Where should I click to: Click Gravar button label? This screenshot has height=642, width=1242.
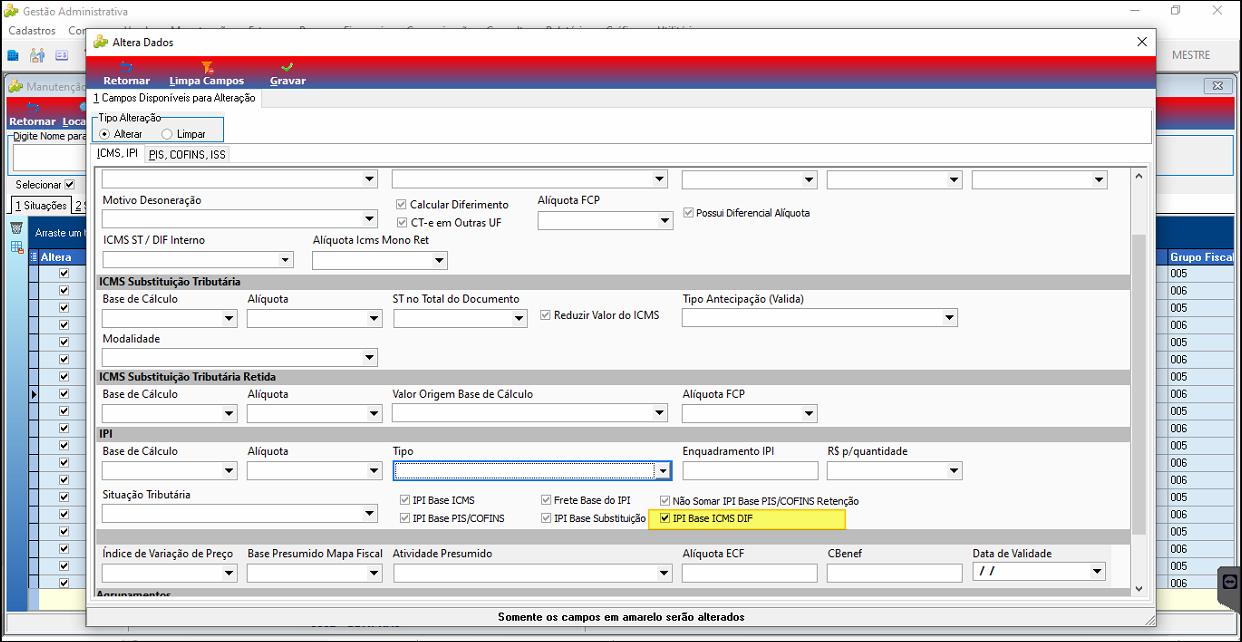(x=288, y=81)
